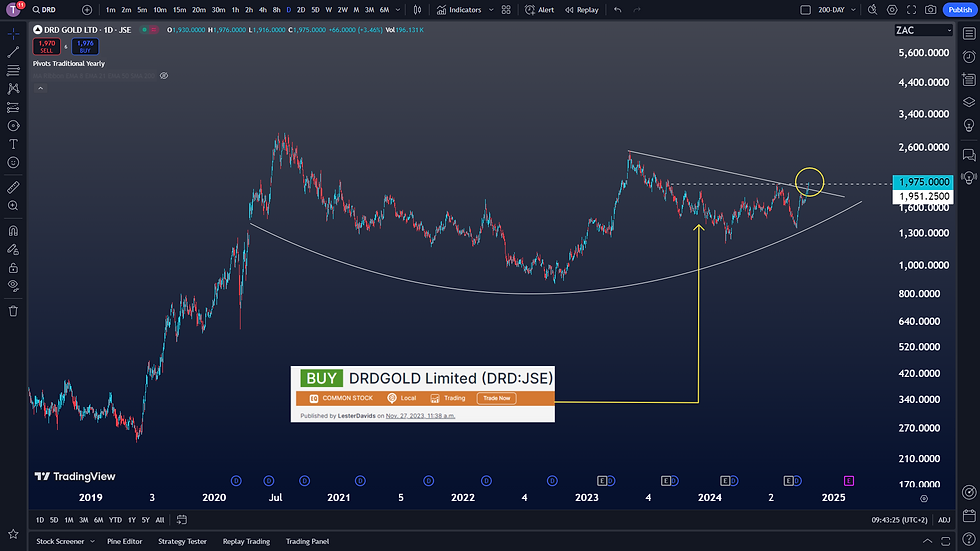Undo the last chart action
Viewport: 980px width, 551px height.
pos(618,9)
